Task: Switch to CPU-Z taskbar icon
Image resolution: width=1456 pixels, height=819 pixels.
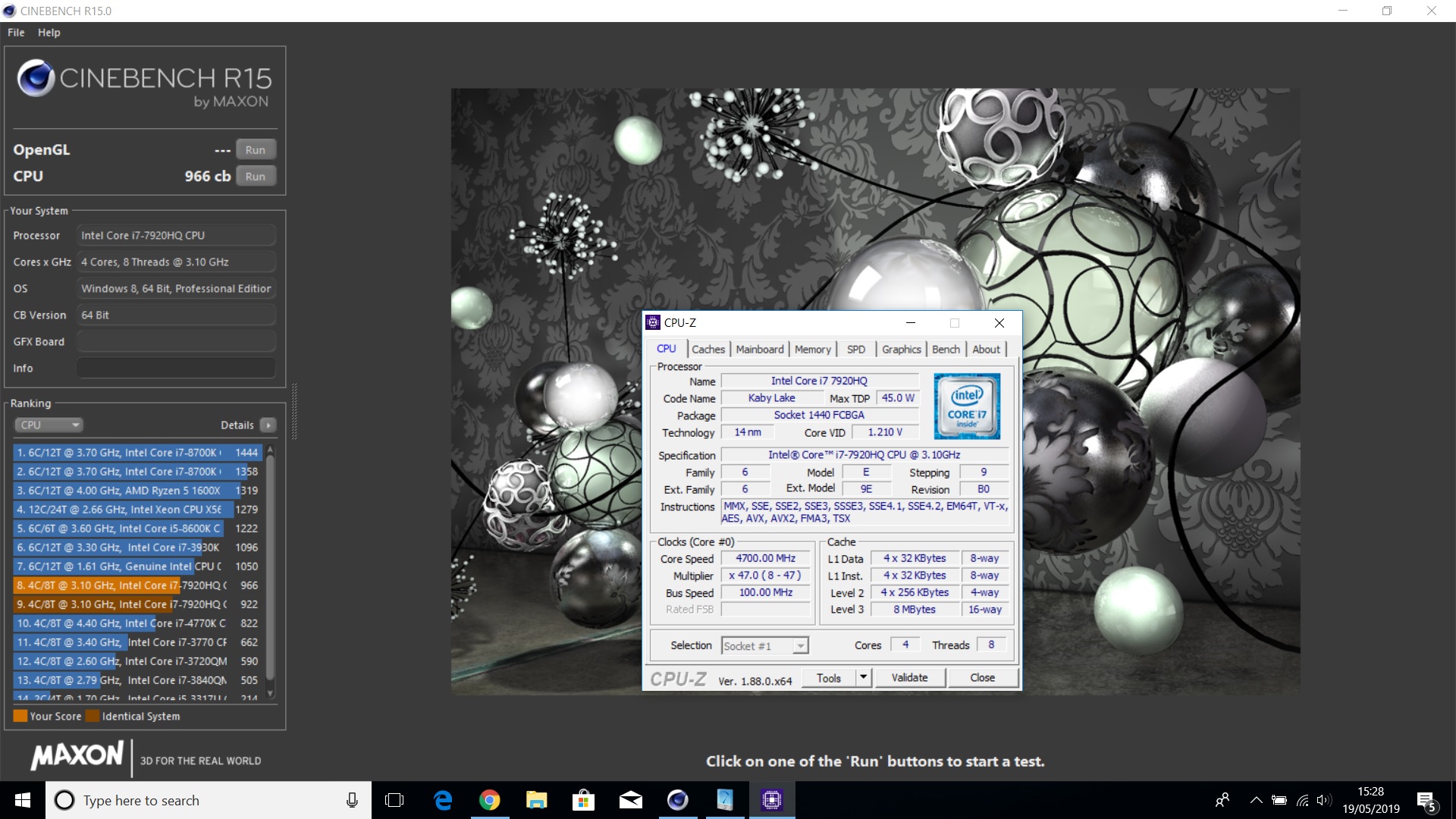Action: coord(772,800)
